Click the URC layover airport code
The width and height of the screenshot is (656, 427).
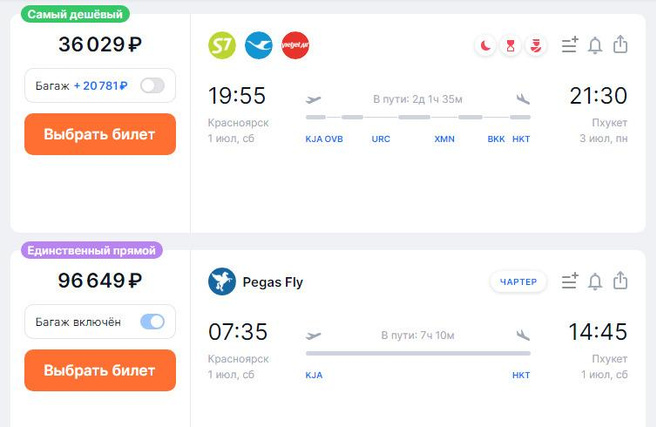click(381, 139)
